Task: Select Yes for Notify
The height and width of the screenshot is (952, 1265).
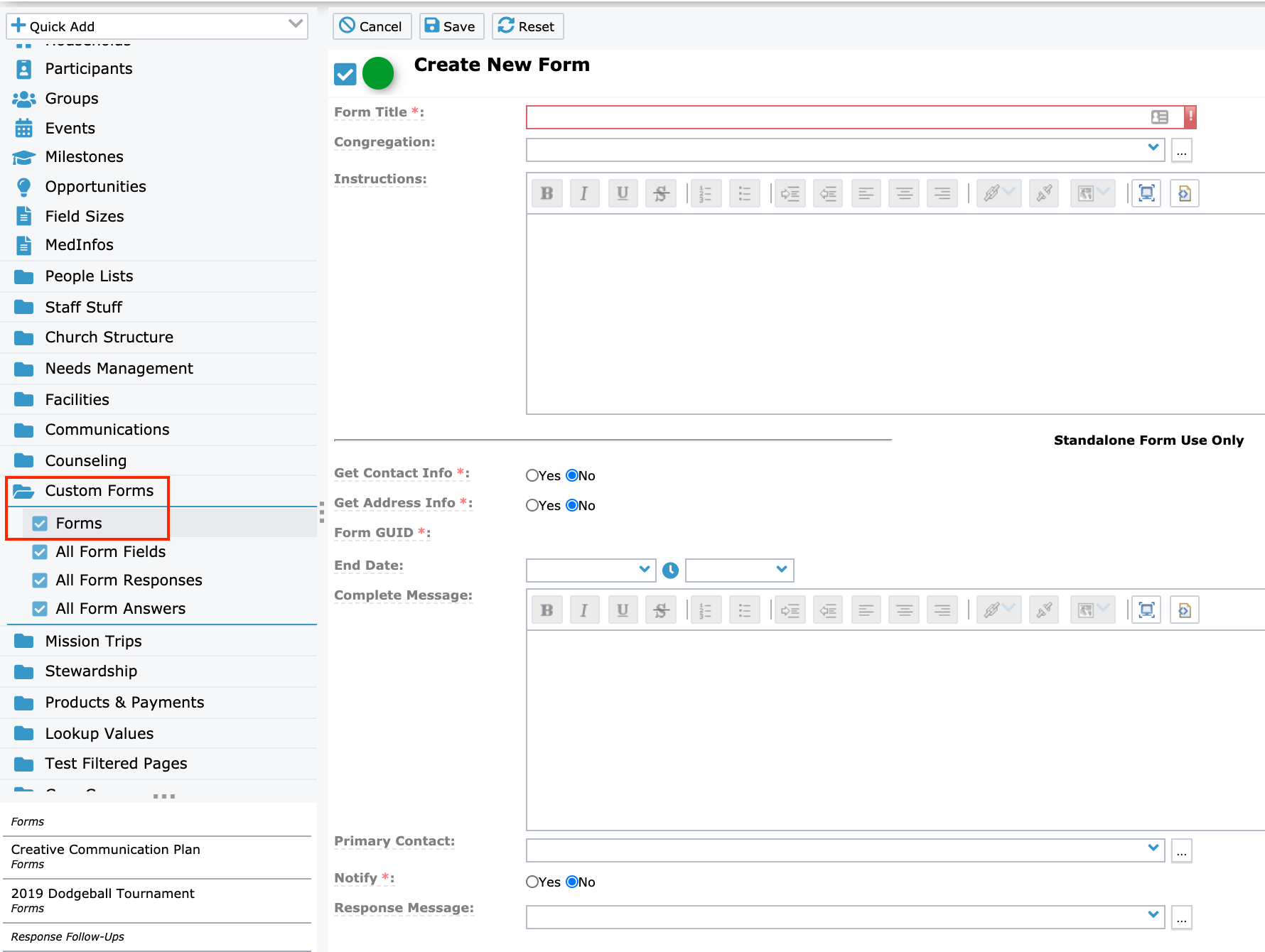Action: [x=532, y=882]
